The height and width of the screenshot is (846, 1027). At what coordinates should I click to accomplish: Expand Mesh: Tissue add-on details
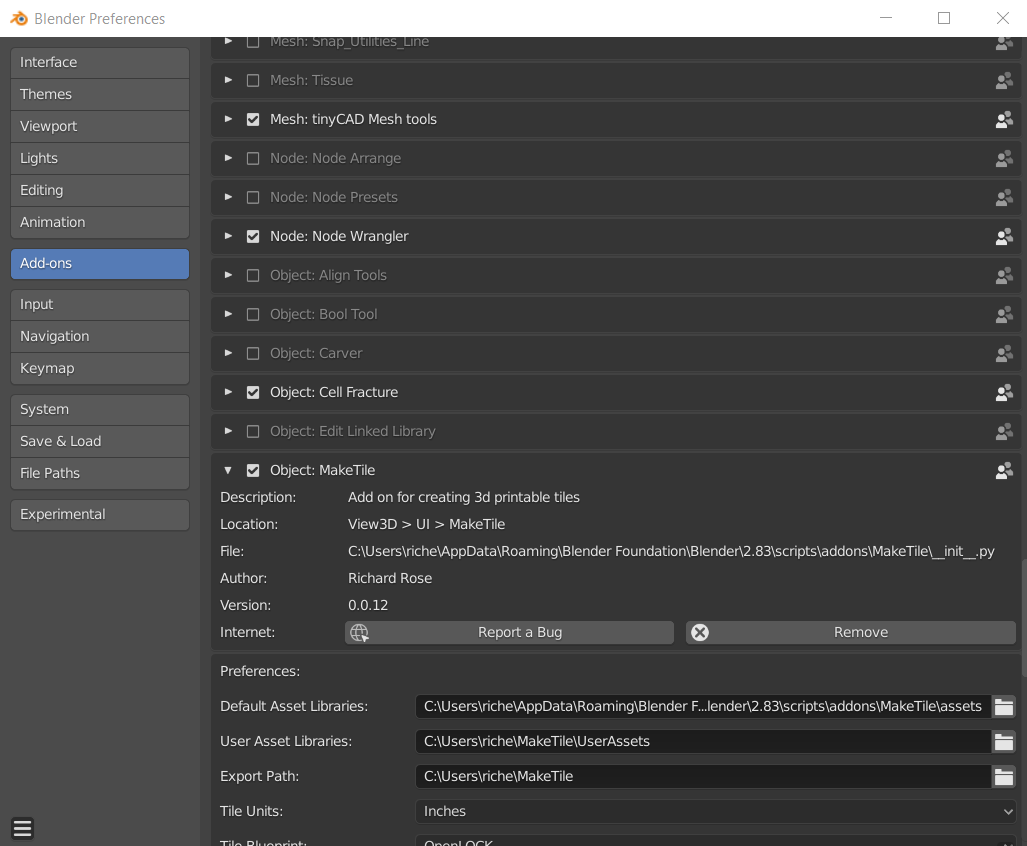tap(228, 80)
